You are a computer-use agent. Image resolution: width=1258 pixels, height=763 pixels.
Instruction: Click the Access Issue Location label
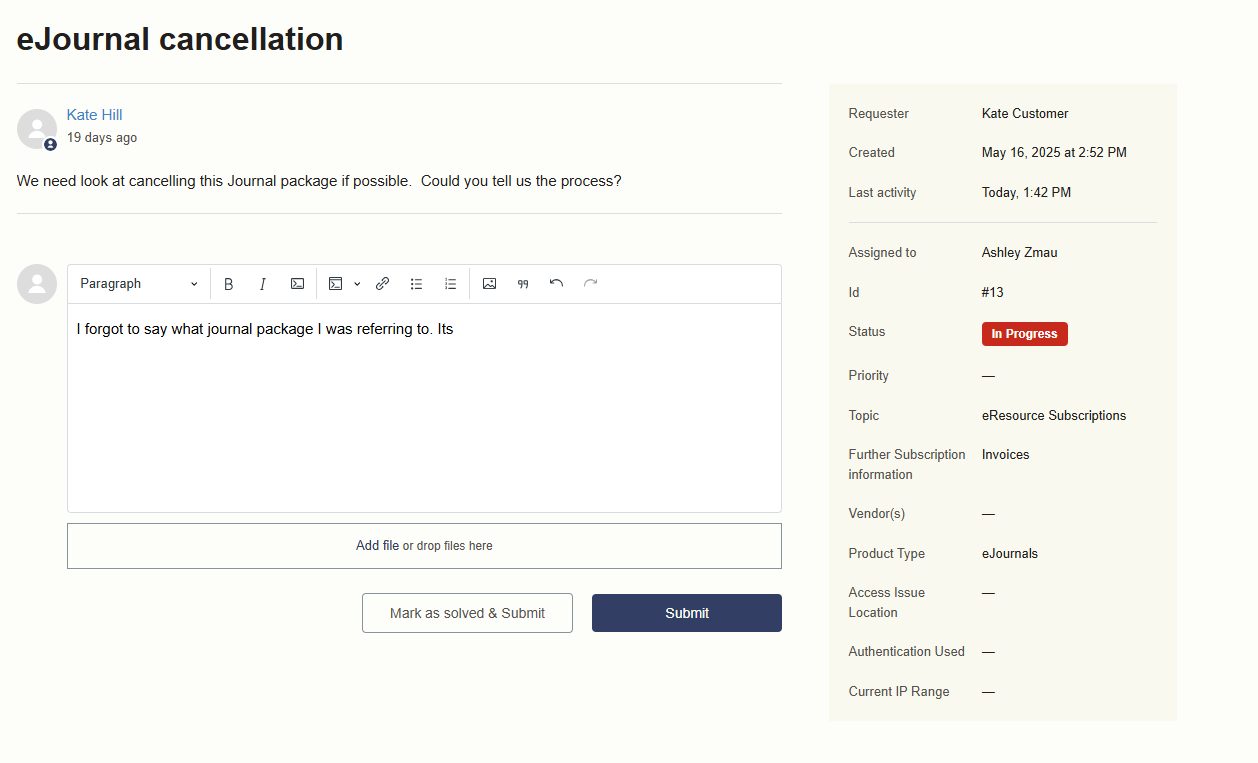(x=887, y=603)
